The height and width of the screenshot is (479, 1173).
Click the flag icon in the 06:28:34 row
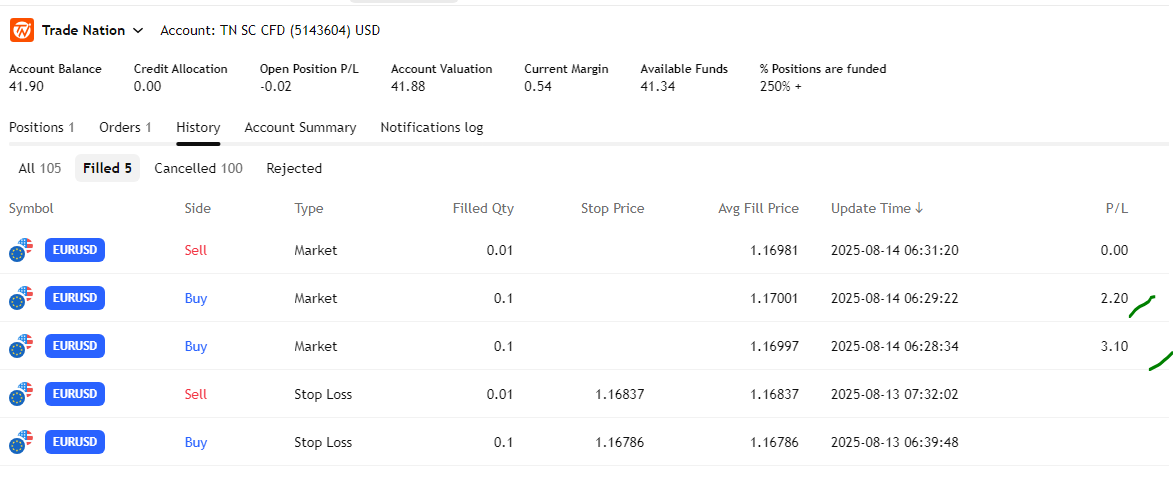pyautogui.click(x=20, y=346)
